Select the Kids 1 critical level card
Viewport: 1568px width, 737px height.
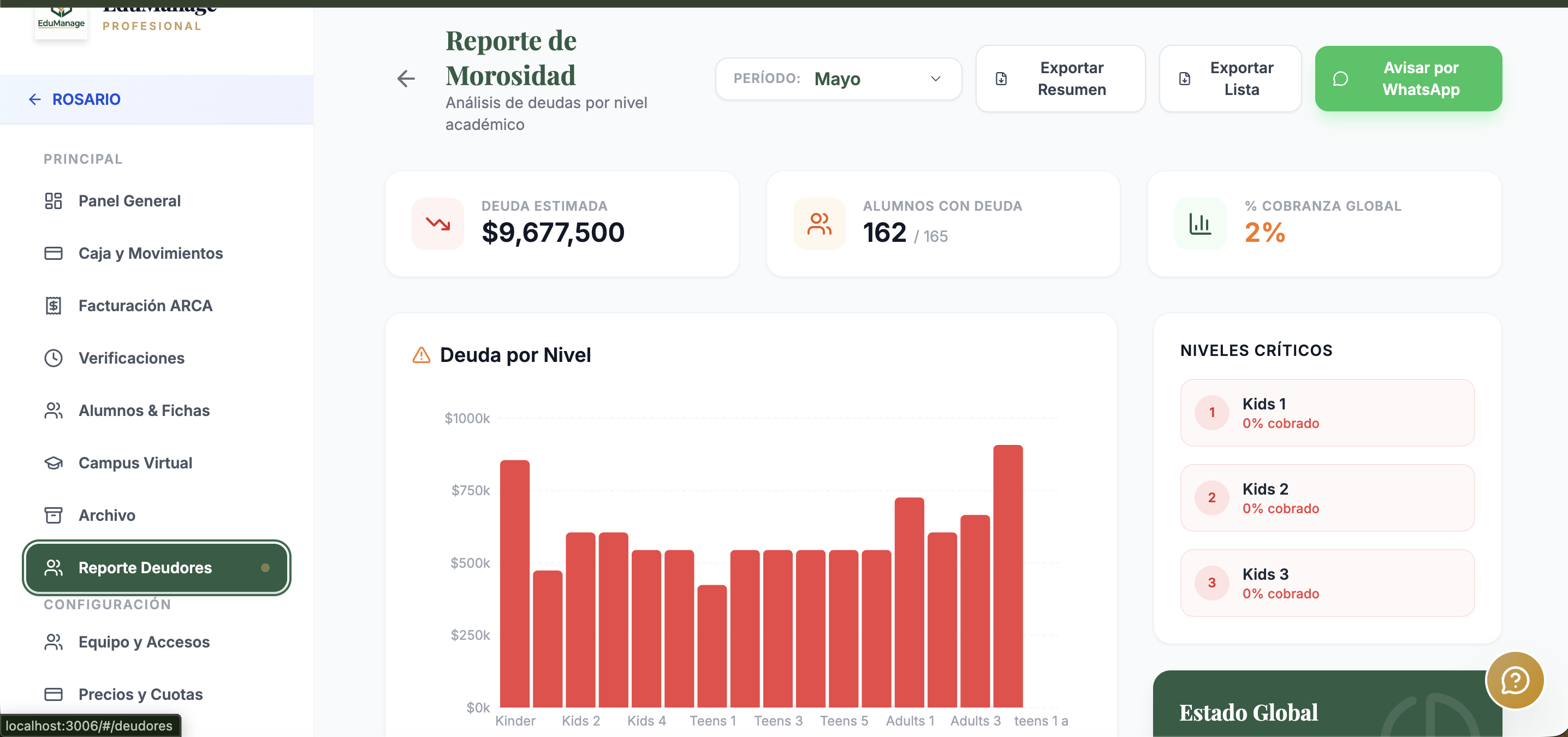[1328, 413]
